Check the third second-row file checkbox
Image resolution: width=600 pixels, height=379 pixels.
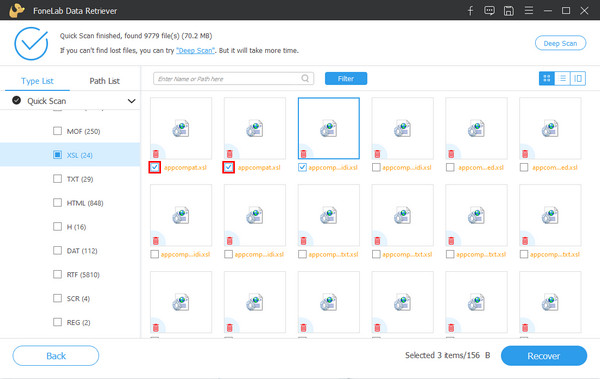[x=302, y=254]
